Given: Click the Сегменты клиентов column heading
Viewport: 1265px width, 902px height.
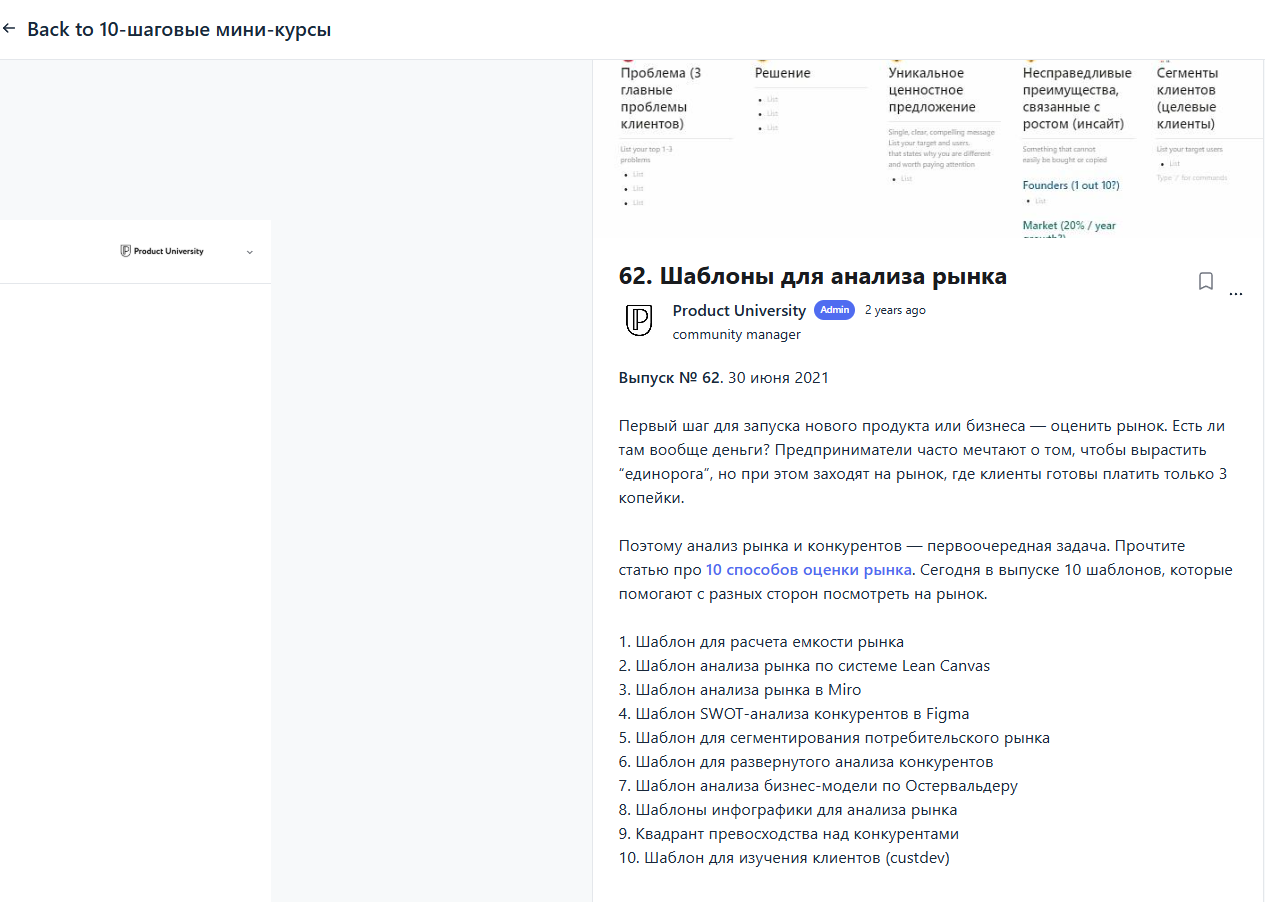Looking at the screenshot, I should (1188, 99).
